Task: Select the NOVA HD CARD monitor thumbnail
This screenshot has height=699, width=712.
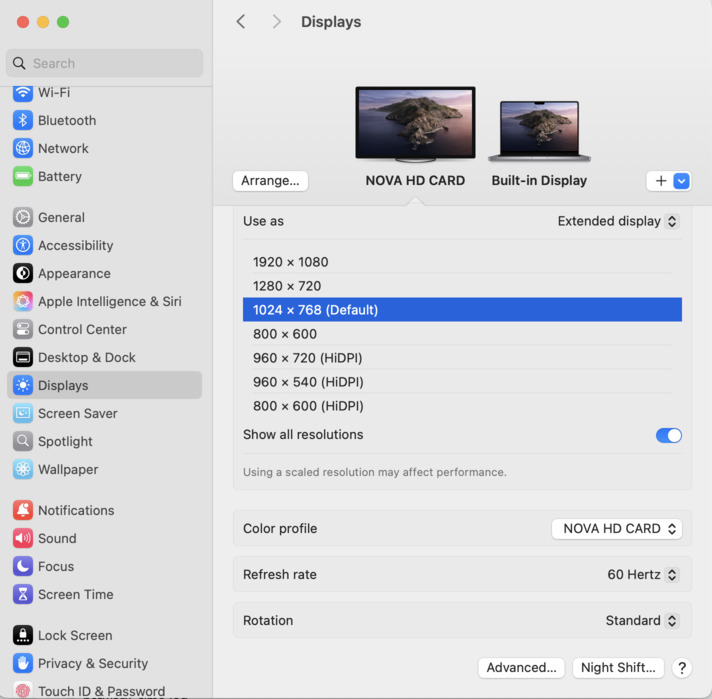Action: tap(415, 124)
